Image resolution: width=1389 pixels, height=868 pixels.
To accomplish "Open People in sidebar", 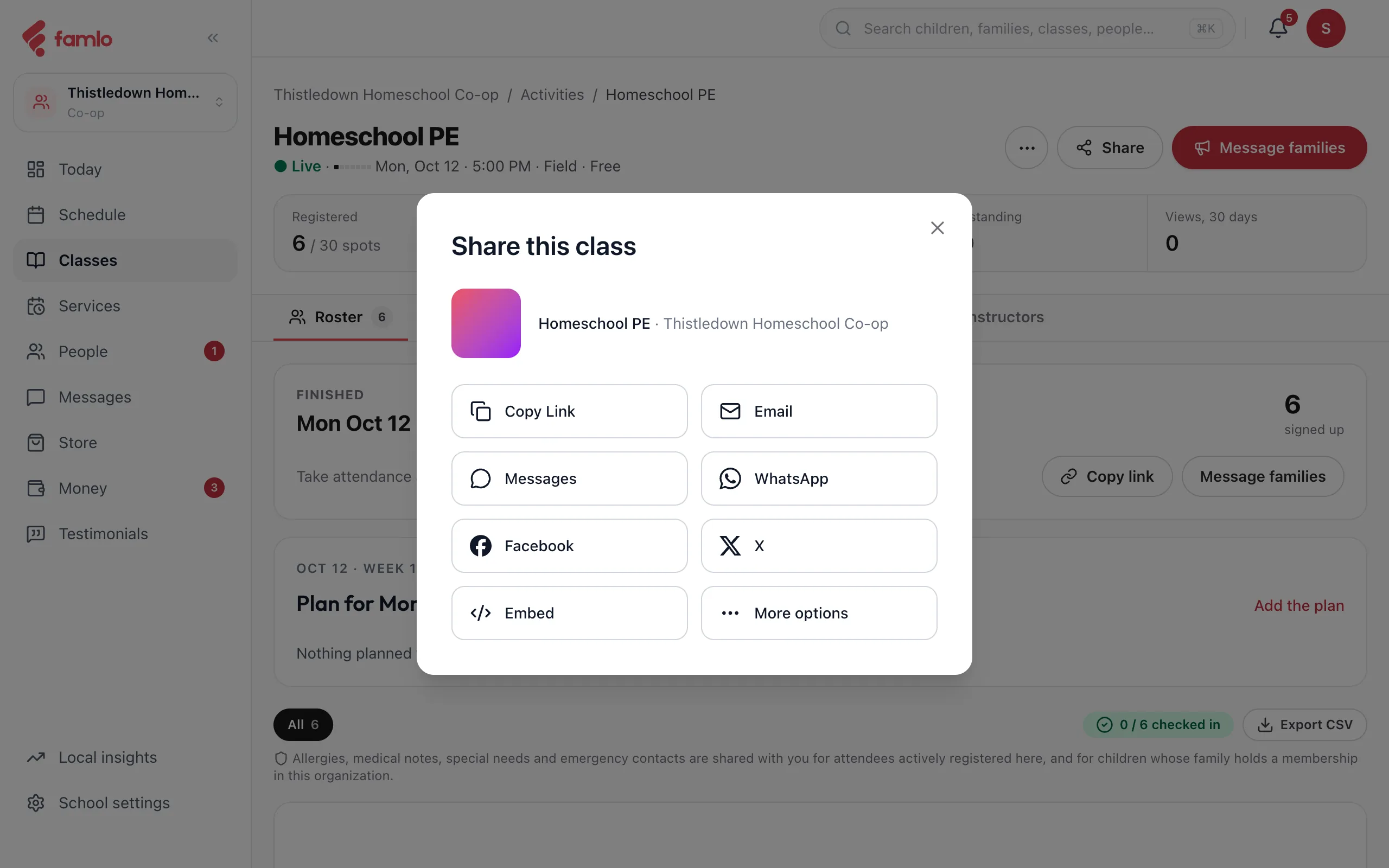I will click(x=125, y=352).
